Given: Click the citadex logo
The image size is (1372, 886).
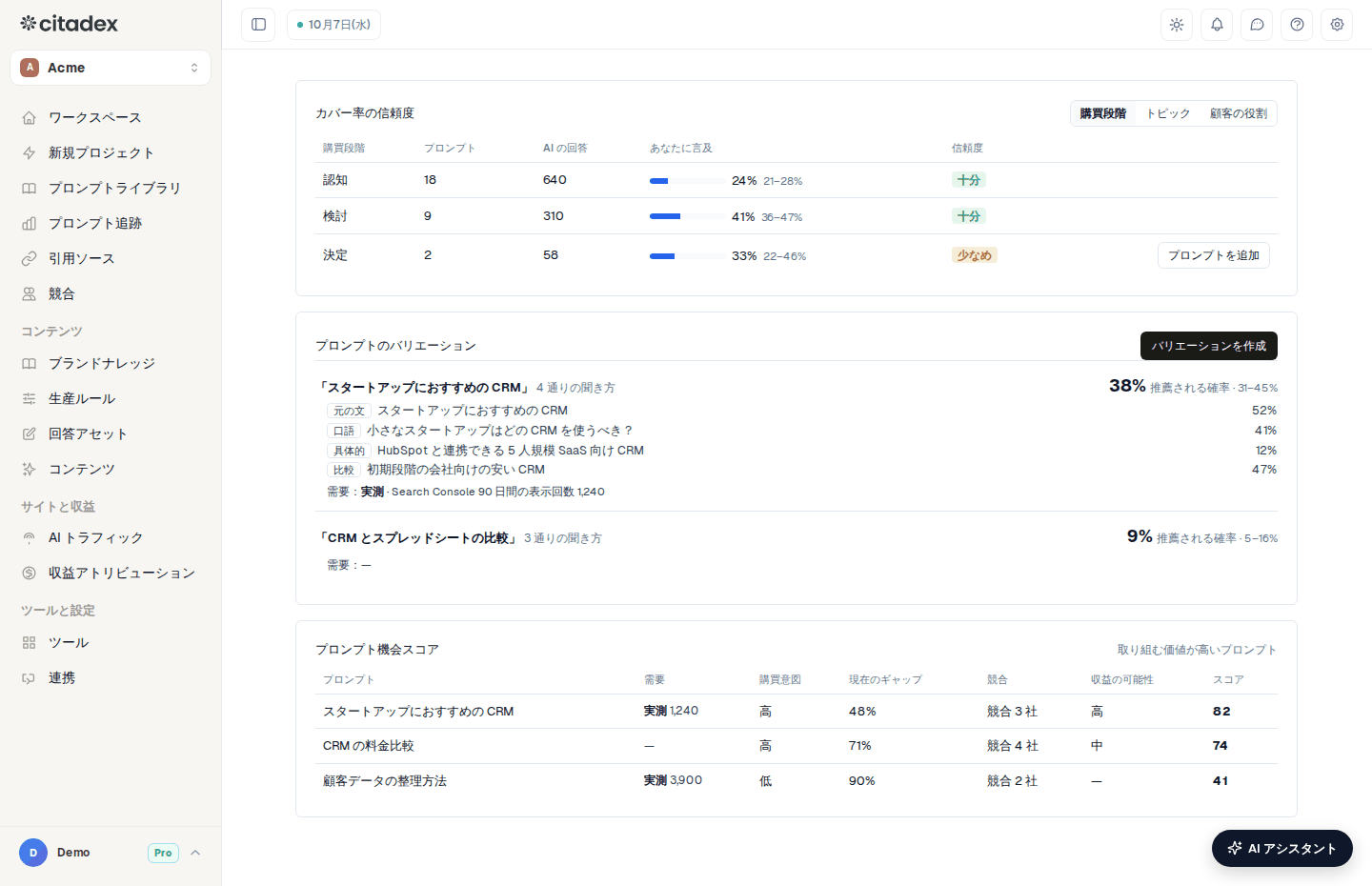Looking at the screenshot, I should coord(70,24).
